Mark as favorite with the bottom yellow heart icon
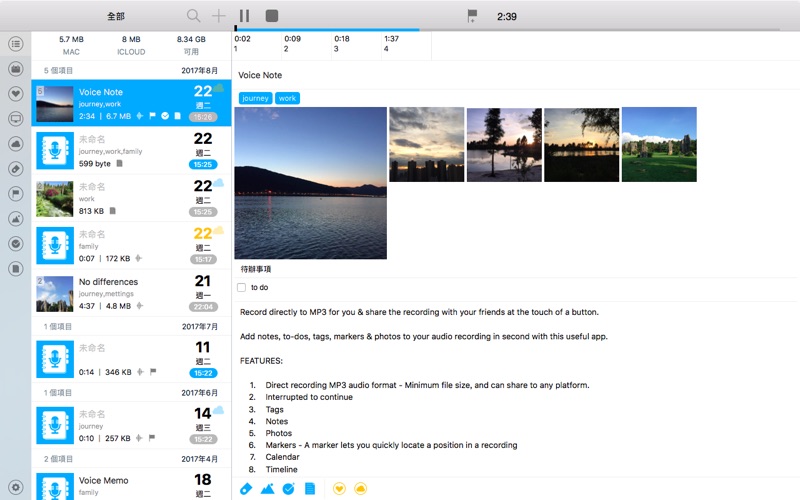The image size is (800, 500). pos(339,489)
